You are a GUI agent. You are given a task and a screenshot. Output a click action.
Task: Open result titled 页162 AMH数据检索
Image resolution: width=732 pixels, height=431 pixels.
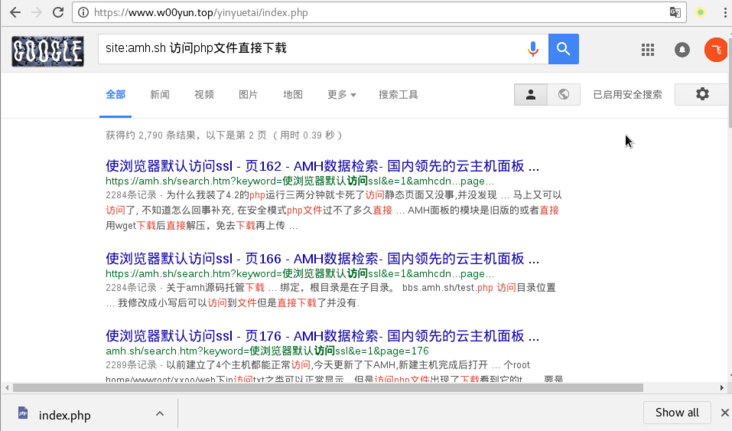pyautogui.click(x=322, y=166)
